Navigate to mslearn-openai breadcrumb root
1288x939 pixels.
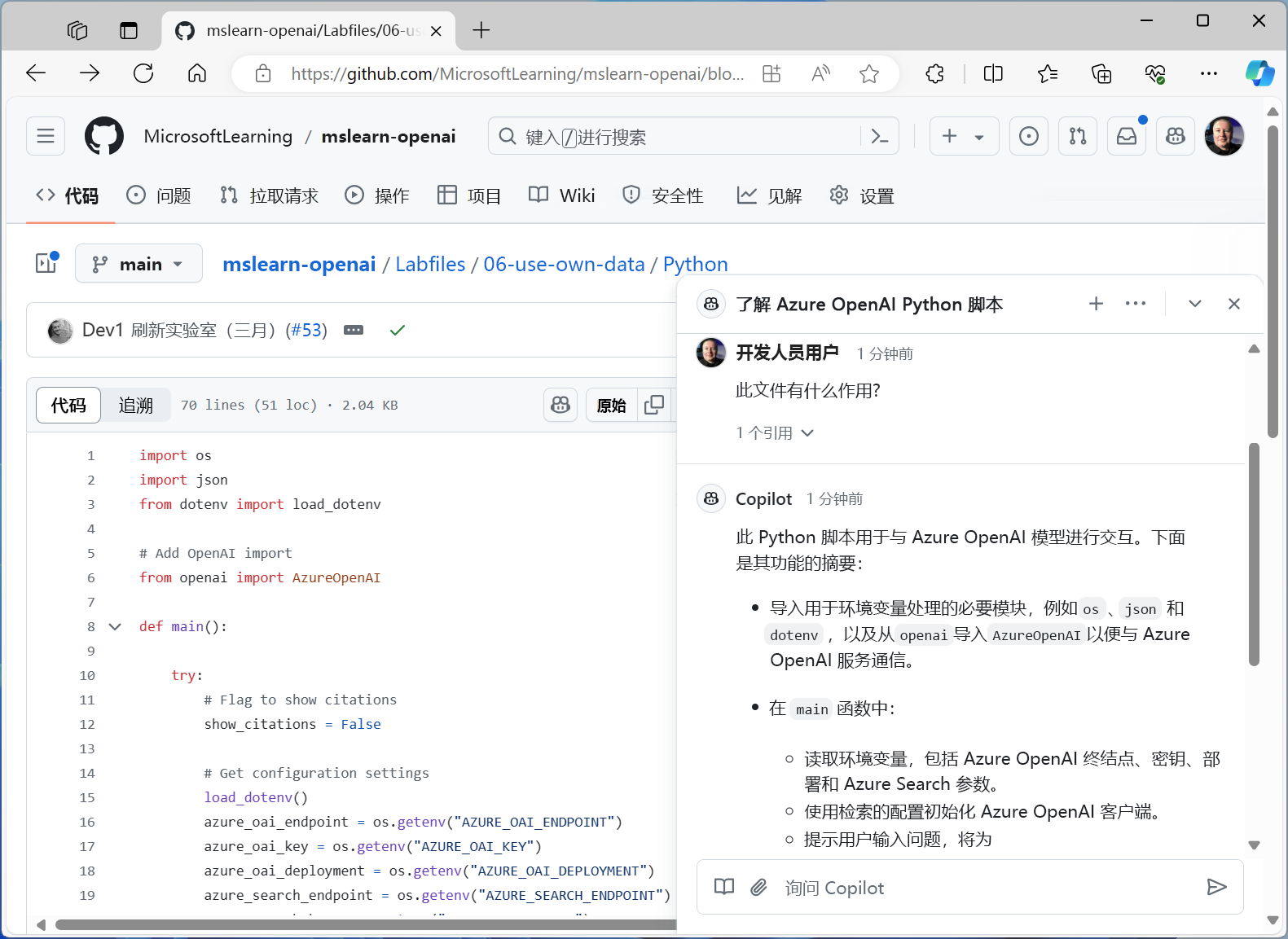[299, 264]
